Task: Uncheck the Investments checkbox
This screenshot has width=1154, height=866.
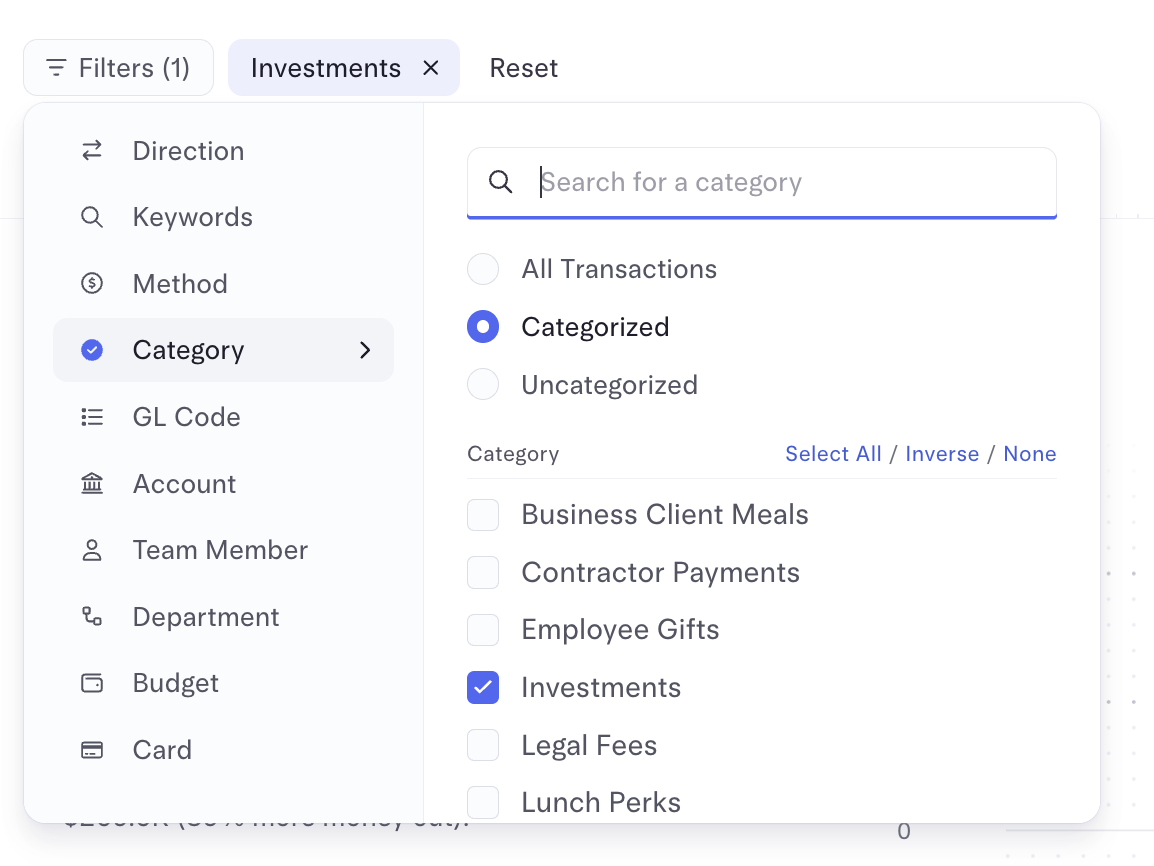Action: pos(483,688)
